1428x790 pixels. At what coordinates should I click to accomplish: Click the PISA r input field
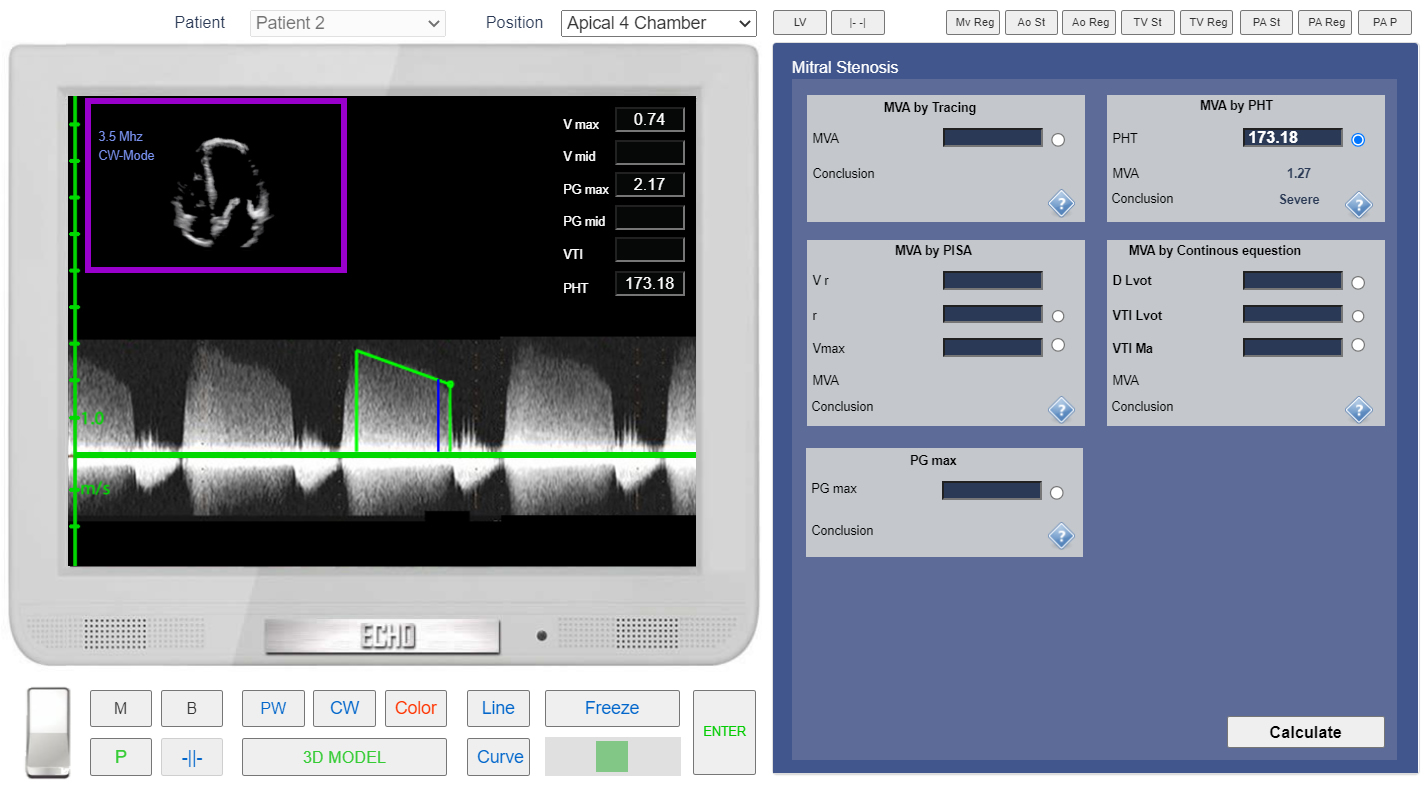point(993,314)
